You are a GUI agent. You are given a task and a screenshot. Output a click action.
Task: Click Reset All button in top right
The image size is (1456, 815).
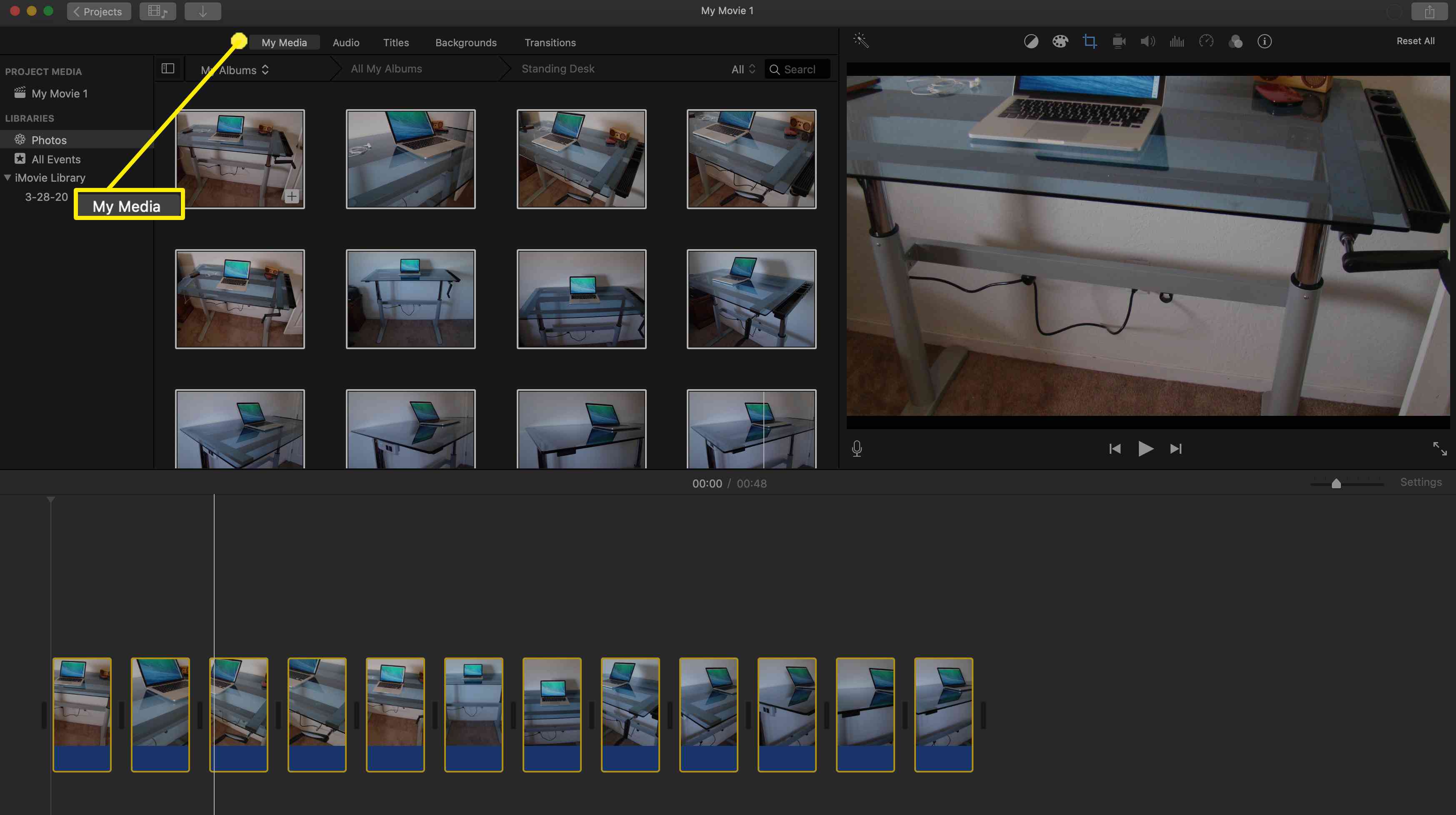click(1416, 41)
